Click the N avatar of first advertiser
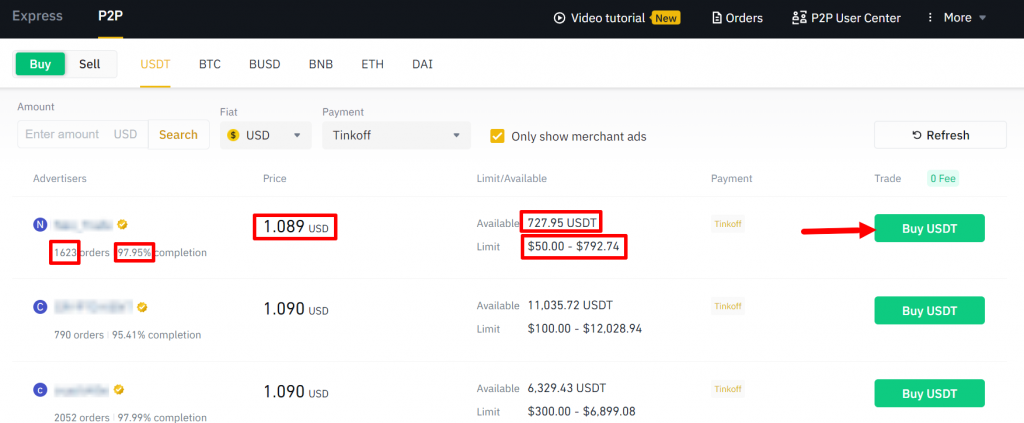 coord(40,225)
